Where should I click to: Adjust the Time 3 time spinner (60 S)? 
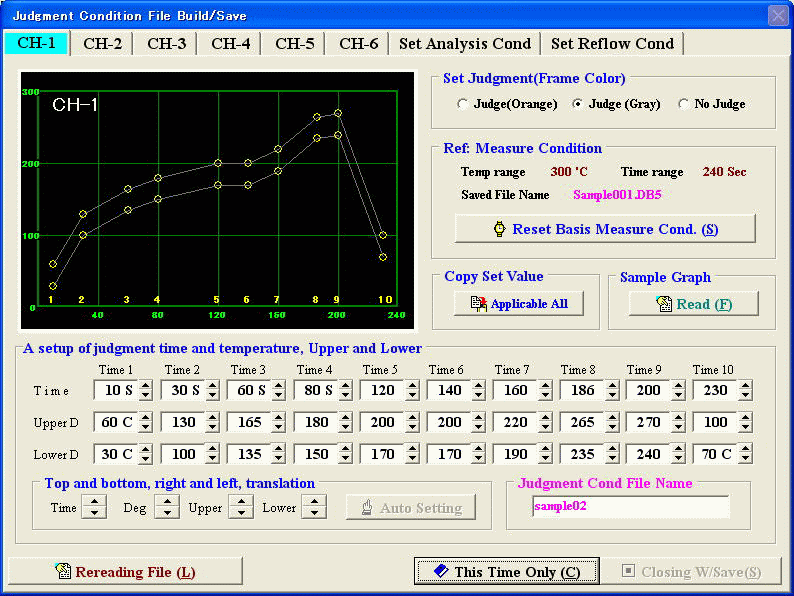click(x=279, y=390)
